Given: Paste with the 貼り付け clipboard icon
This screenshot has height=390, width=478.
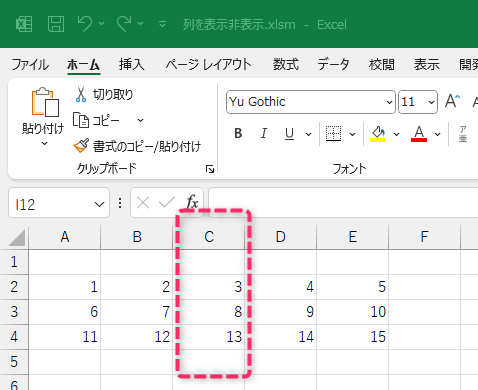Looking at the screenshot, I should [x=45, y=102].
